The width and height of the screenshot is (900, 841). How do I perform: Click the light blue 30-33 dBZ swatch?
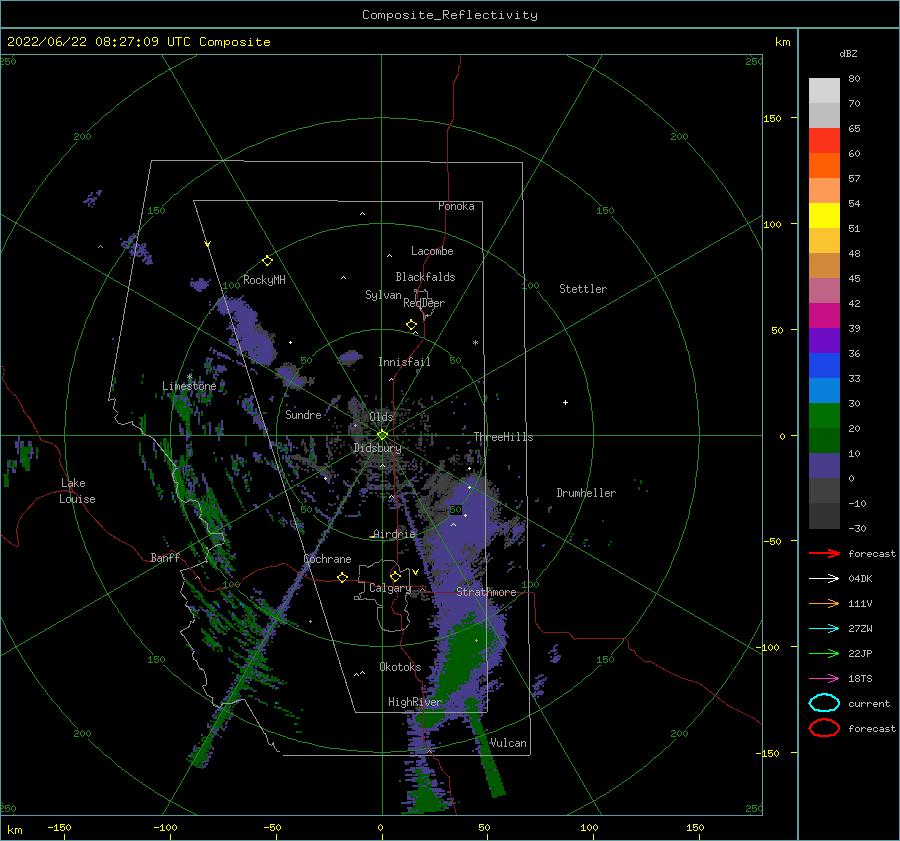824,390
